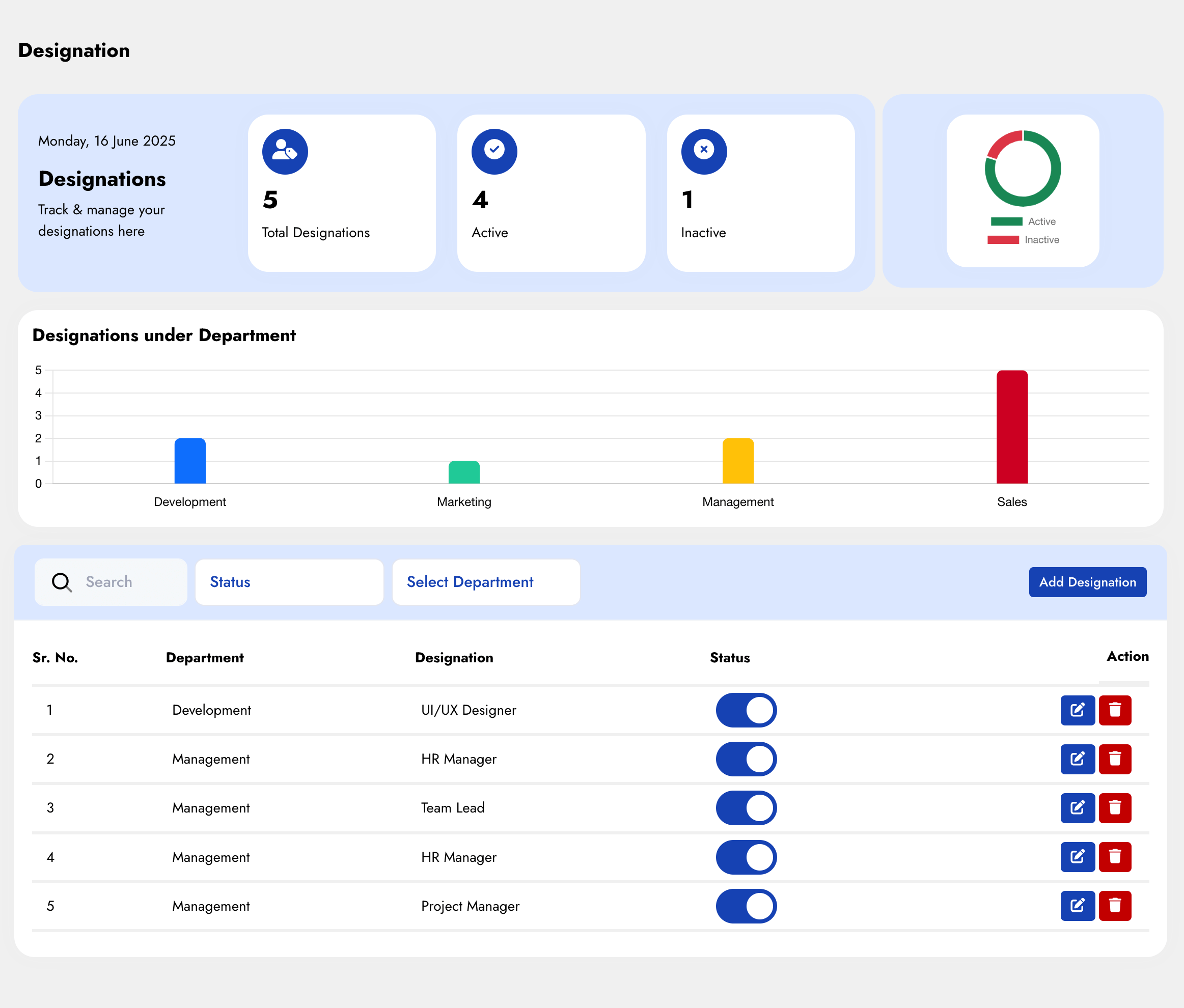This screenshot has width=1184, height=1008.
Task: Focus the Search input field
Action: [131, 582]
